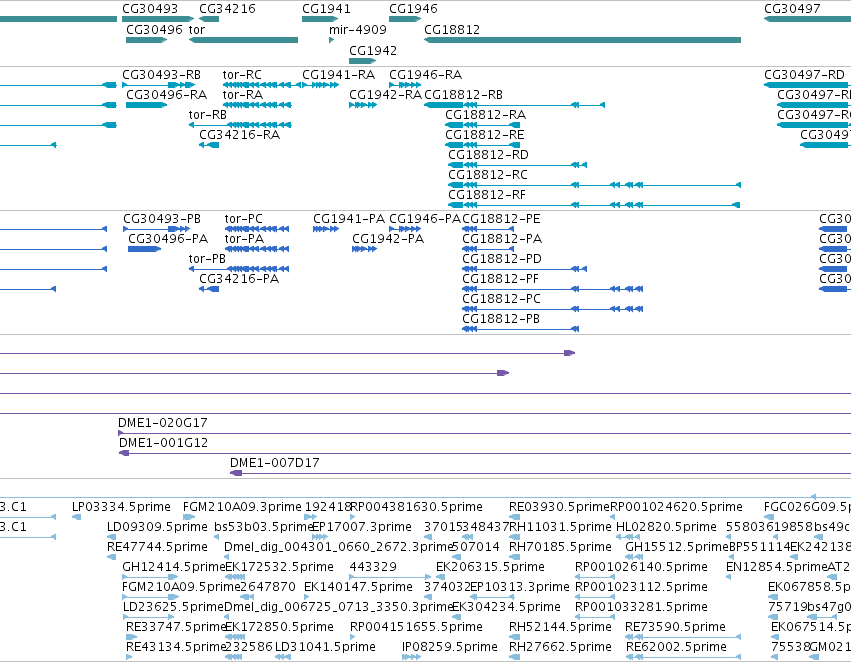Open the CG18812-PB protein label
The image size is (851, 662).
500,319
